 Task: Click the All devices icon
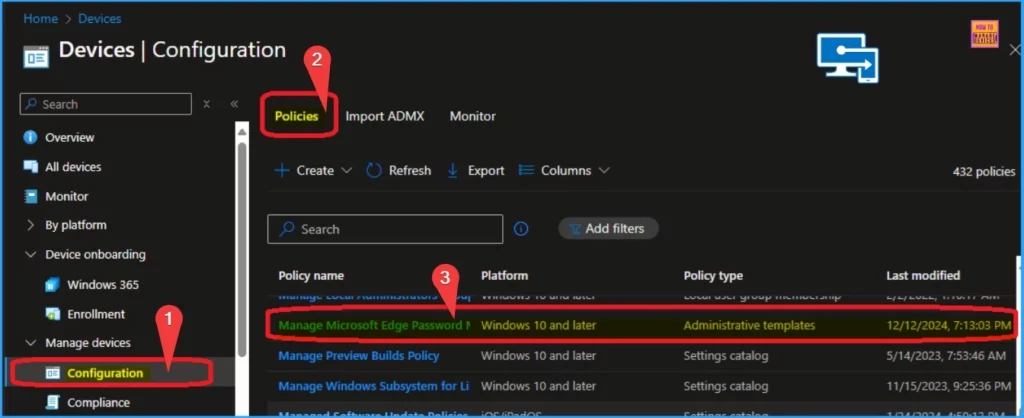point(31,167)
